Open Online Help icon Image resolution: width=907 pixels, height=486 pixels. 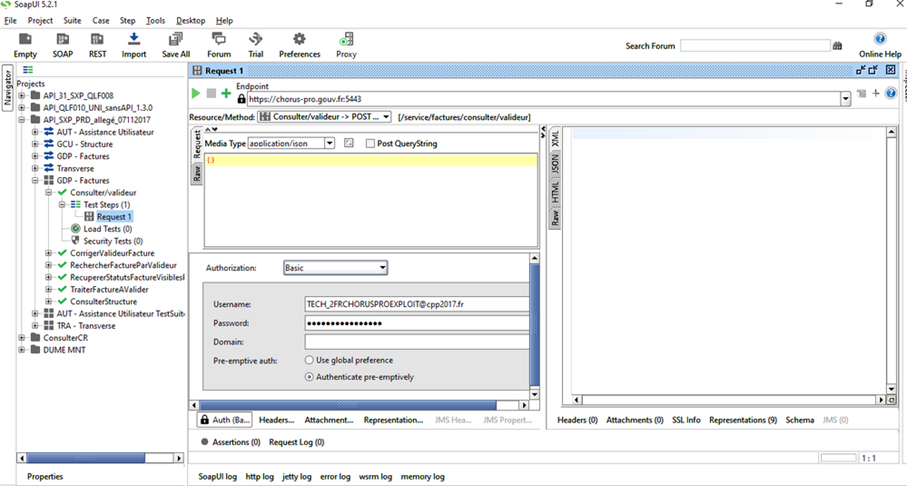tap(880, 39)
